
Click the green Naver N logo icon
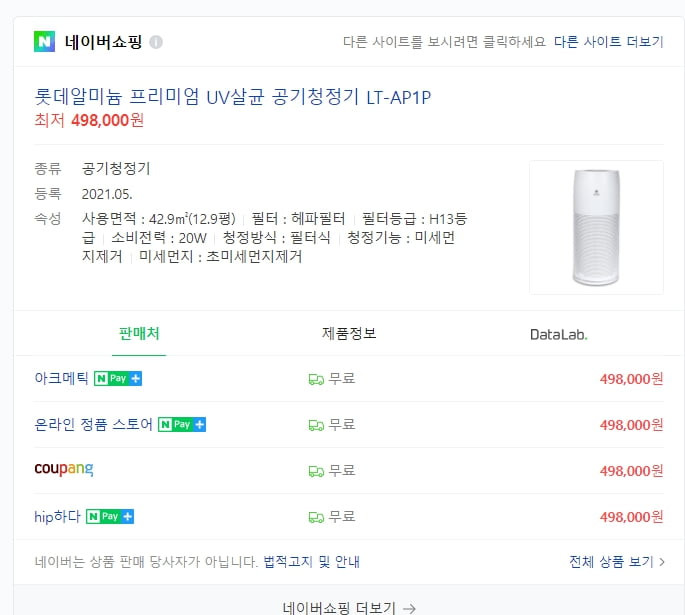[x=44, y=41]
